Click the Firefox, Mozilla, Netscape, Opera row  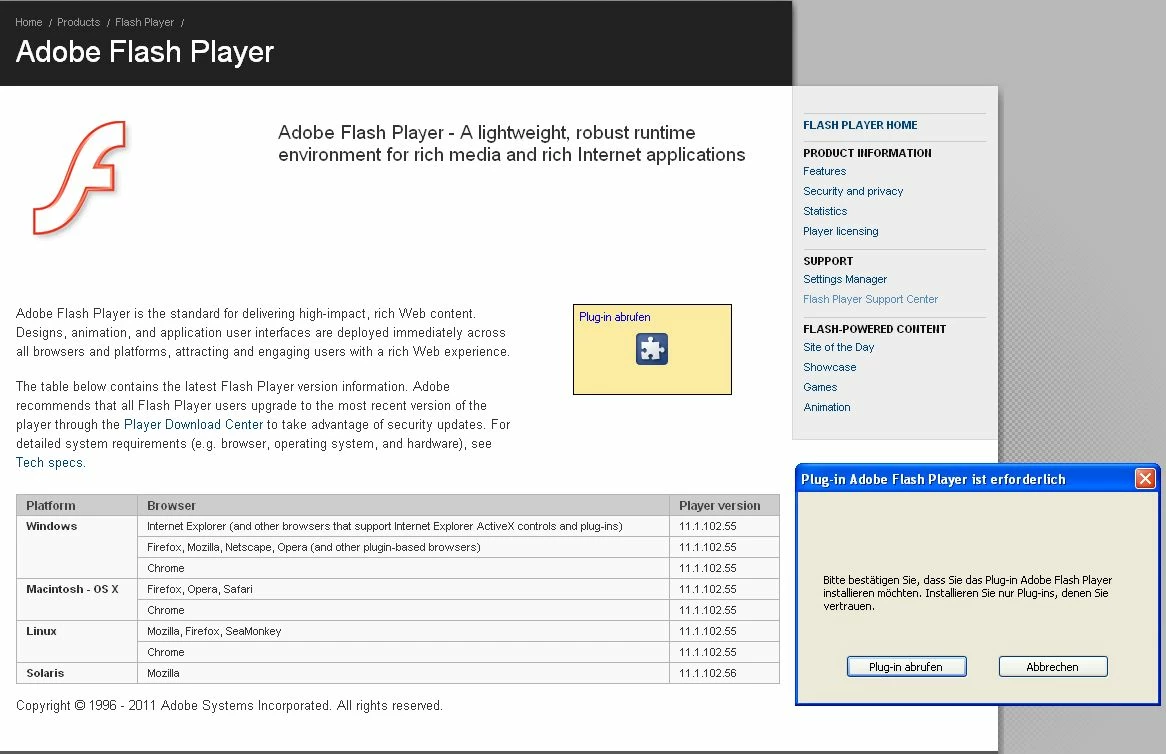tap(403, 547)
